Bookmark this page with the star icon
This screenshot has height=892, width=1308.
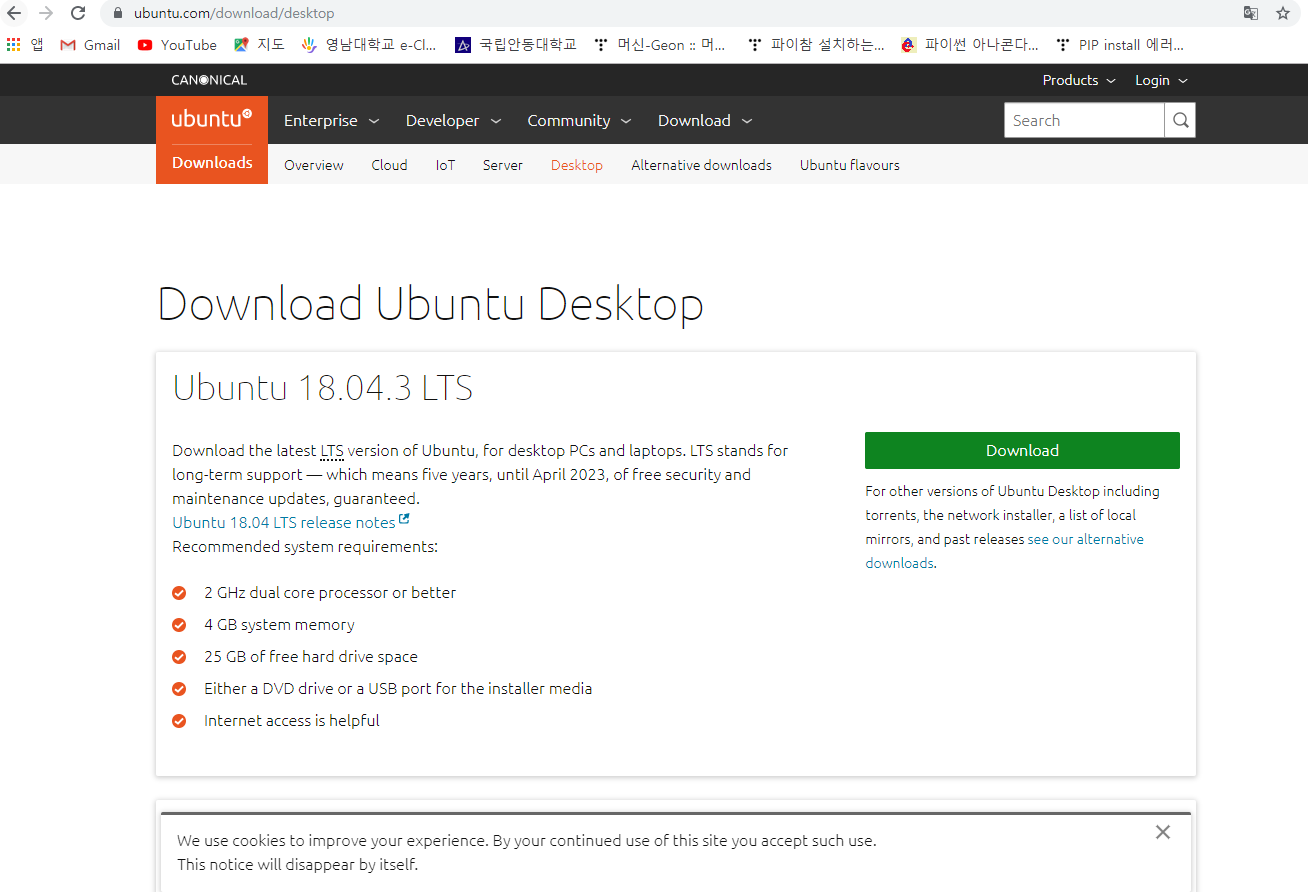click(1283, 13)
